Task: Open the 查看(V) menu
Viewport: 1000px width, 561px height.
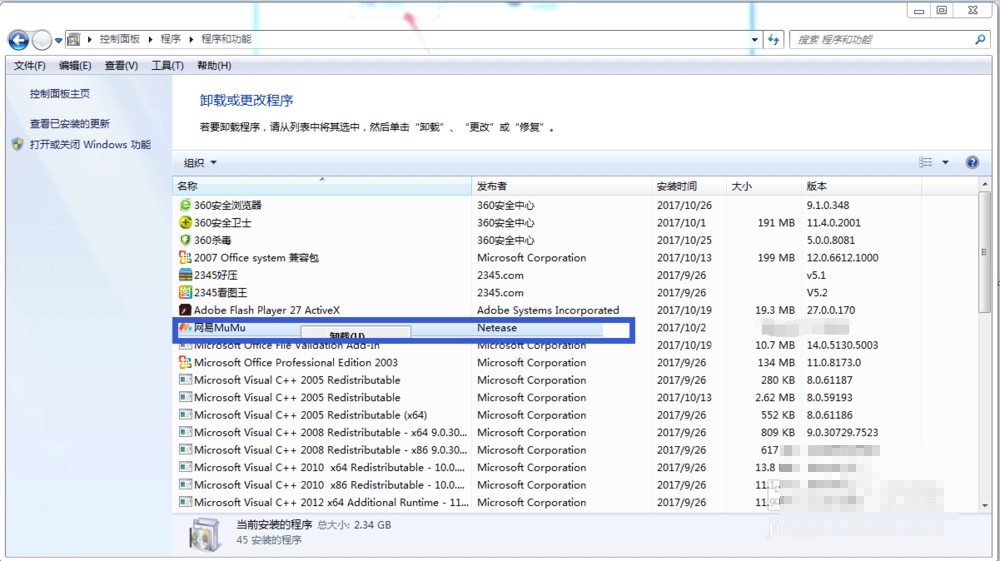Action: click(x=121, y=66)
